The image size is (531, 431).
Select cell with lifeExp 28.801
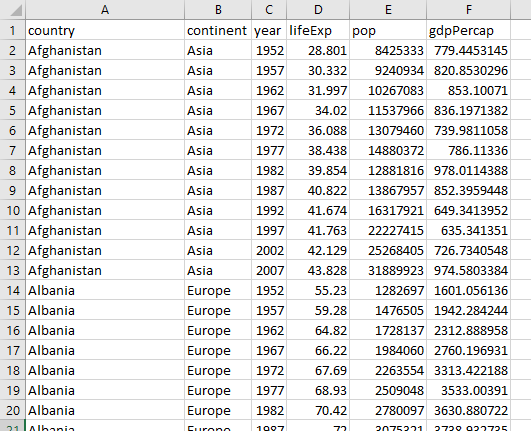click(318, 50)
